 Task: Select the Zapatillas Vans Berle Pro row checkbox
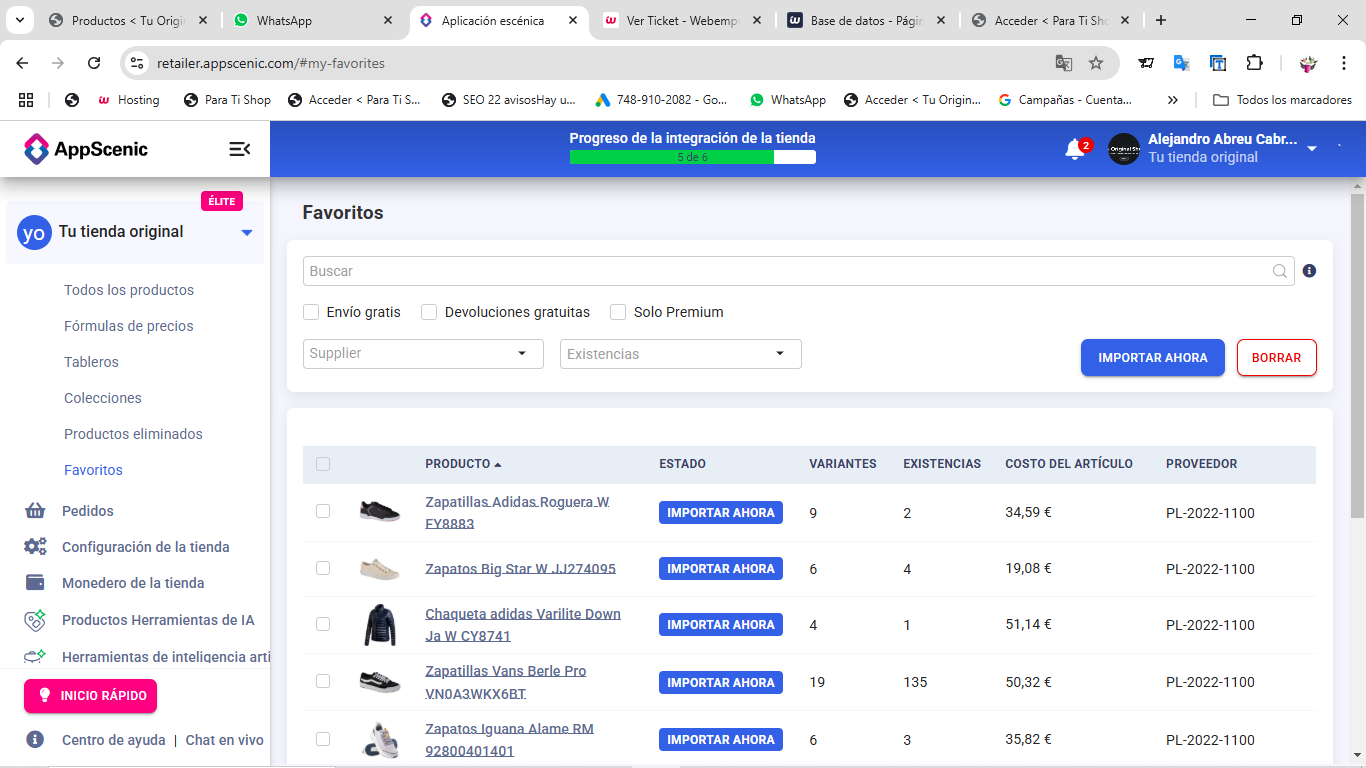point(323,681)
